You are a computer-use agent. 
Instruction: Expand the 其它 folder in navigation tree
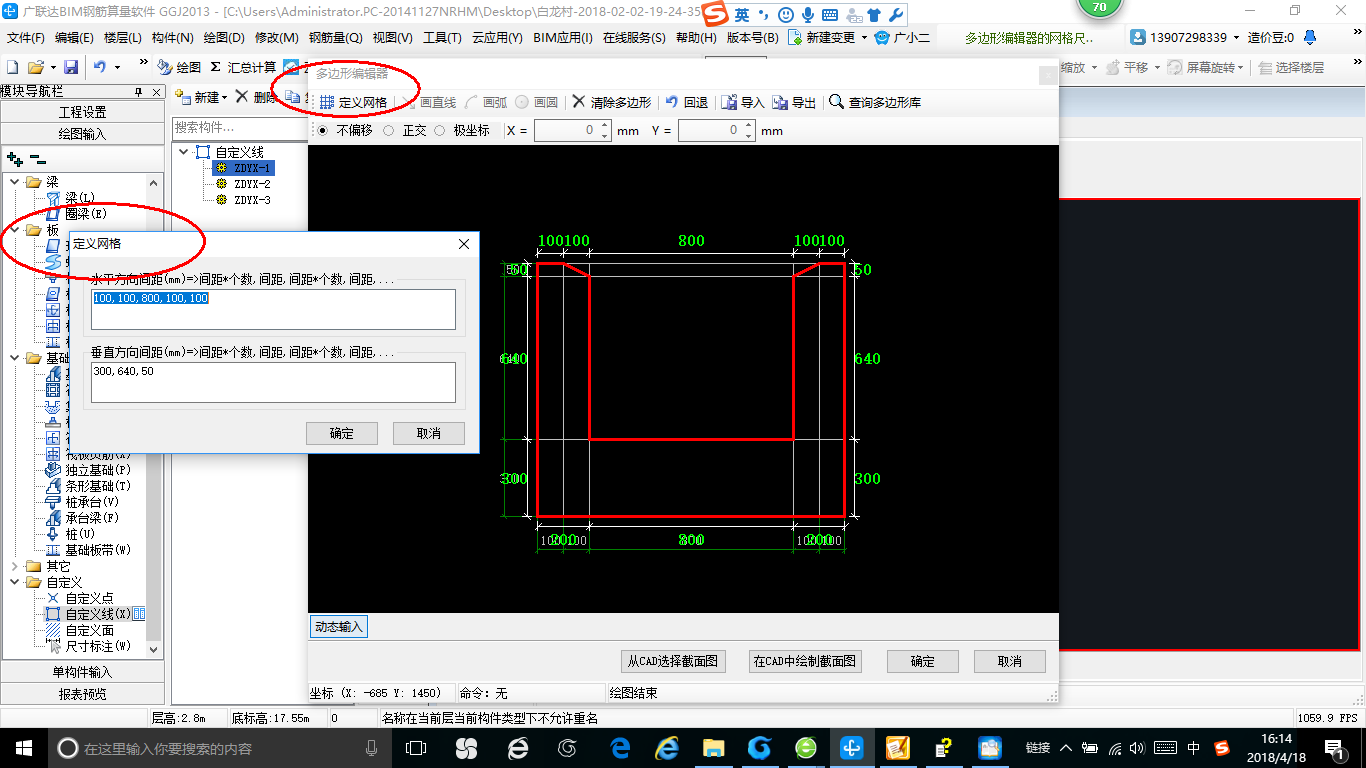[15, 566]
